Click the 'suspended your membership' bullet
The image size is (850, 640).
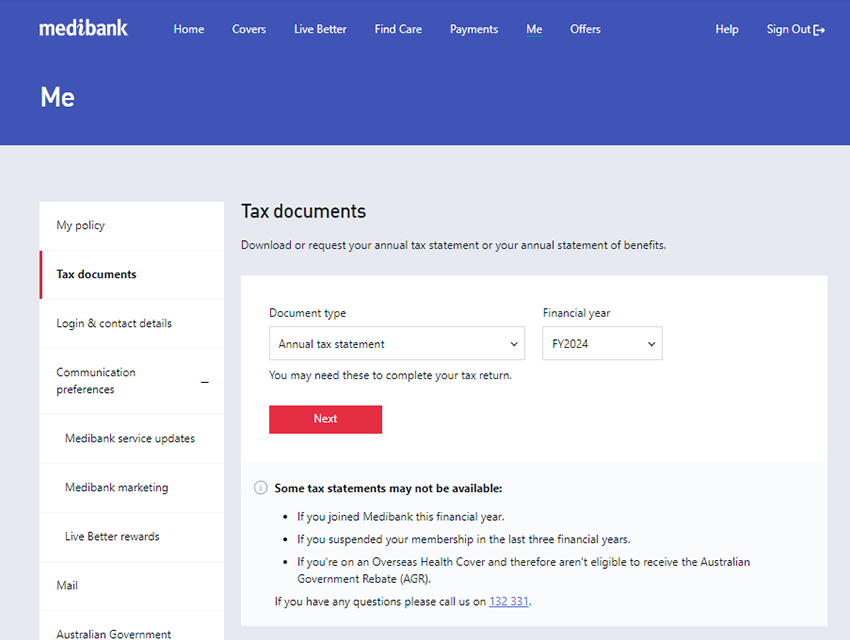pos(463,540)
